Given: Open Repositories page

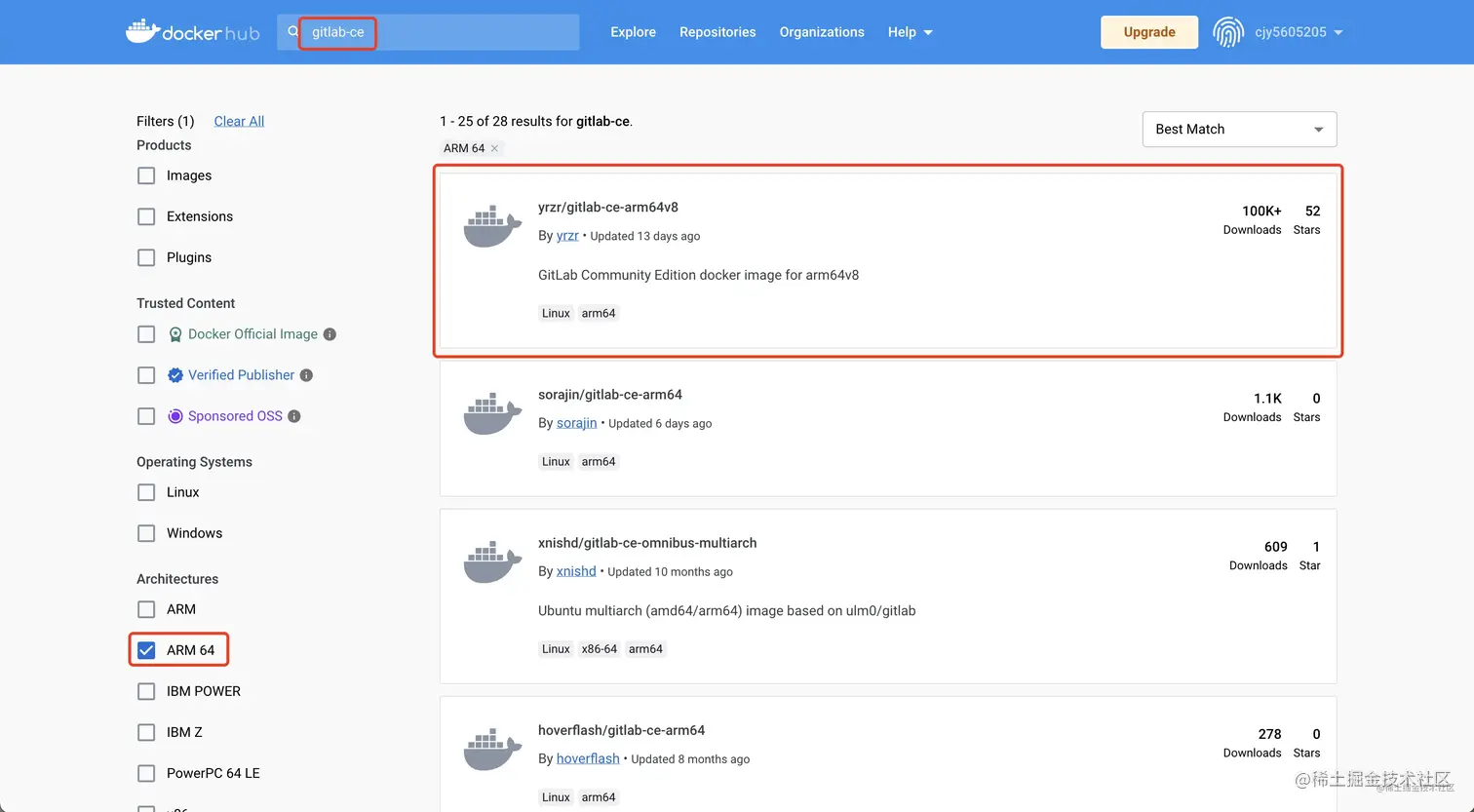Looking at the screenshot, I should tap(718, 32).
